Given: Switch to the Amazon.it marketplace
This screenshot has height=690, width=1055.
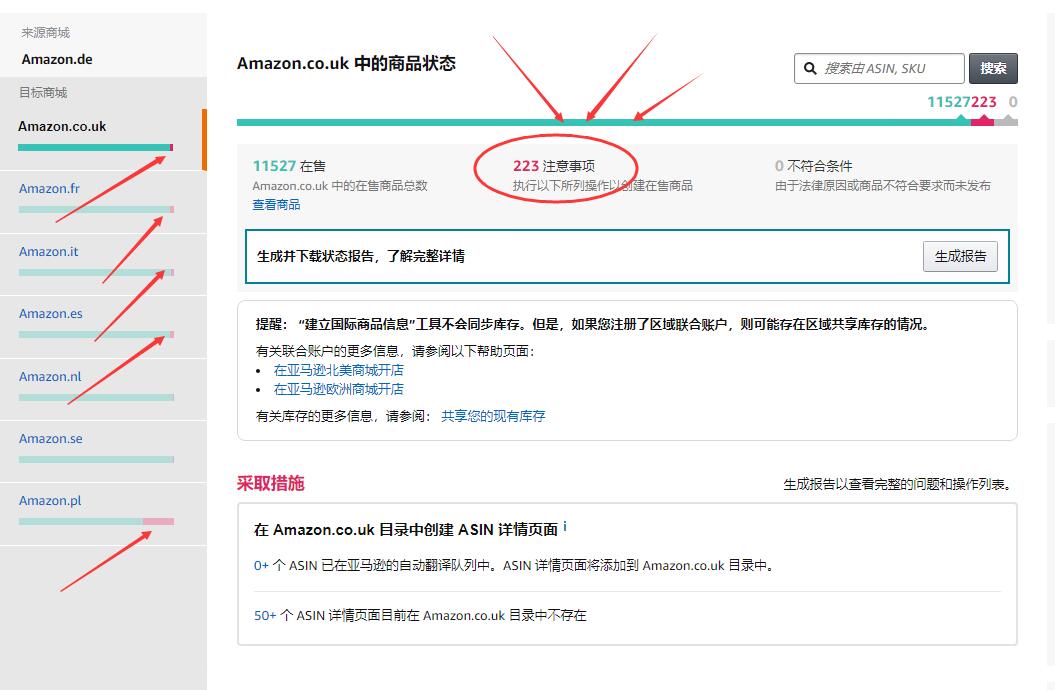Looking at the screenshot, I should pos(48,252).
